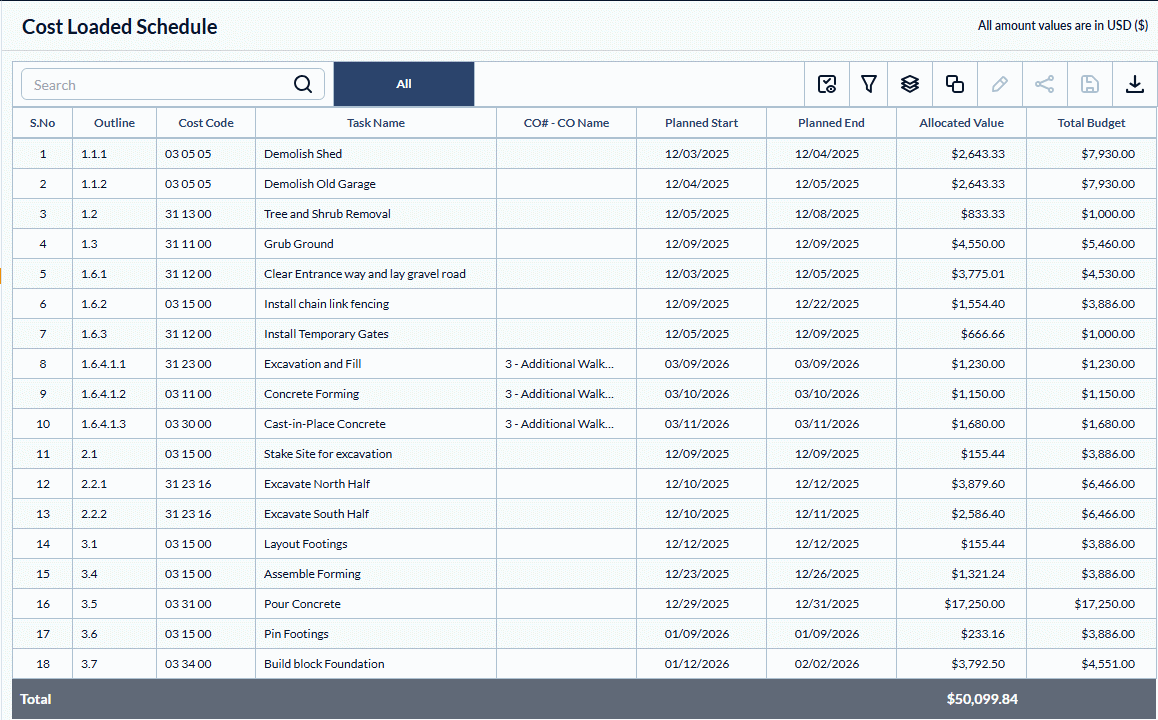Click the CO# - CO Name header

click(566, 123)
